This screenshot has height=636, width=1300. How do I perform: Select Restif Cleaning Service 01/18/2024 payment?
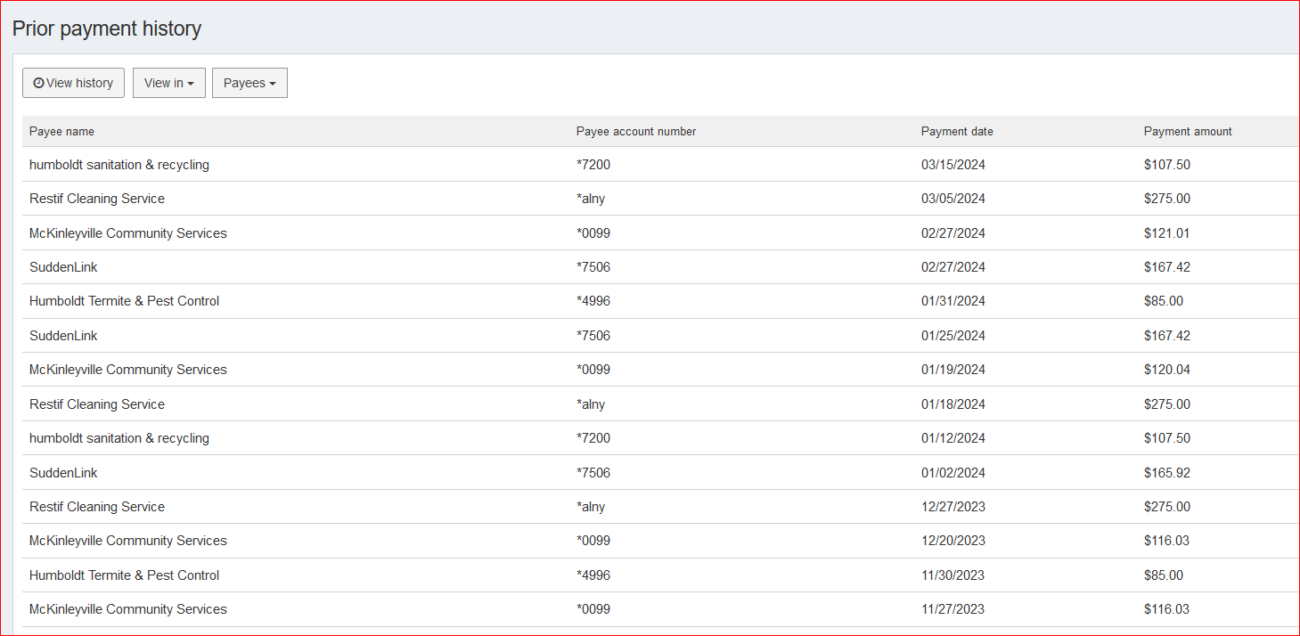[97, 404]
